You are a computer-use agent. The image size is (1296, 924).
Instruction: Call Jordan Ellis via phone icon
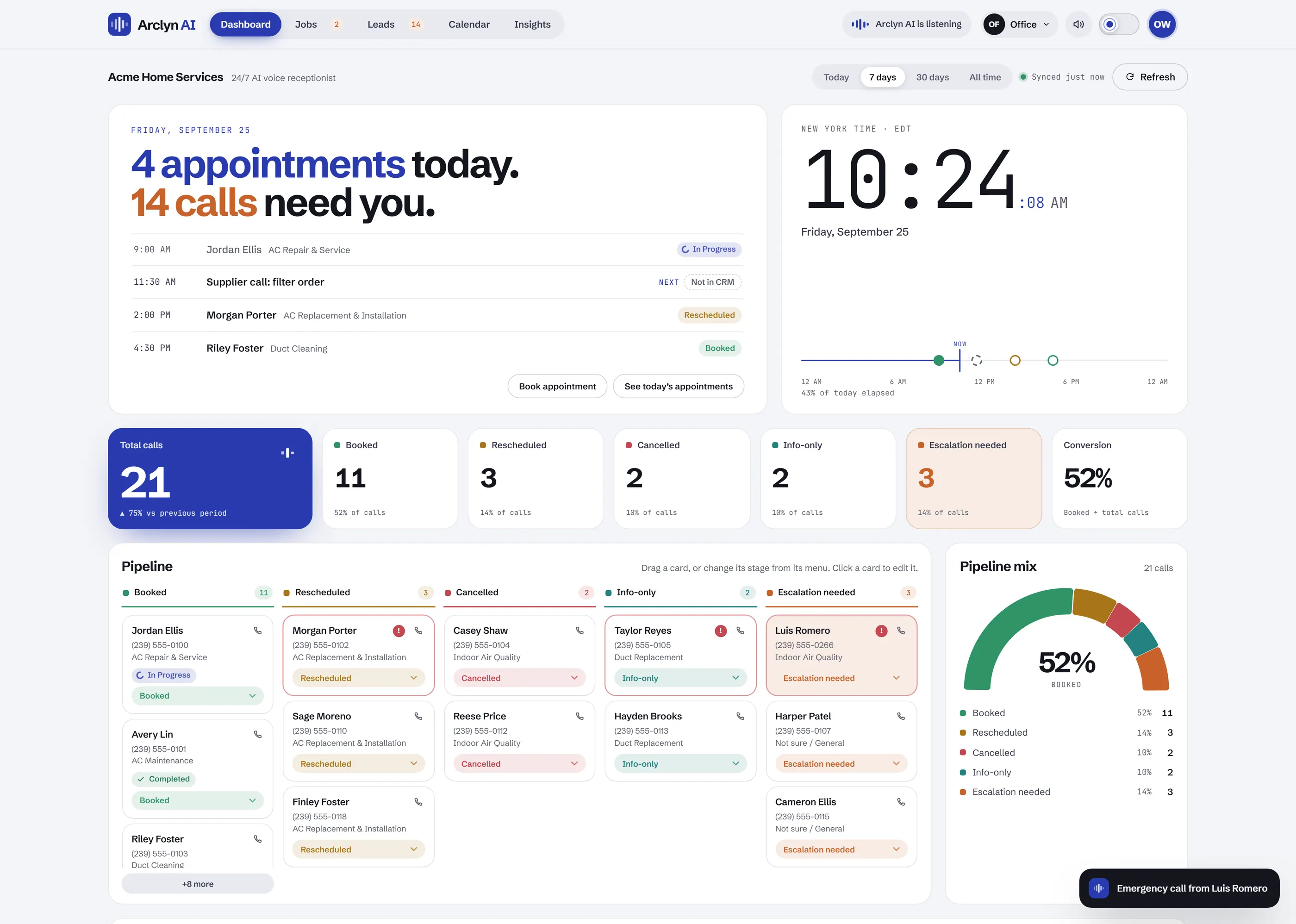pyautogui.click(x=258, y=631)
